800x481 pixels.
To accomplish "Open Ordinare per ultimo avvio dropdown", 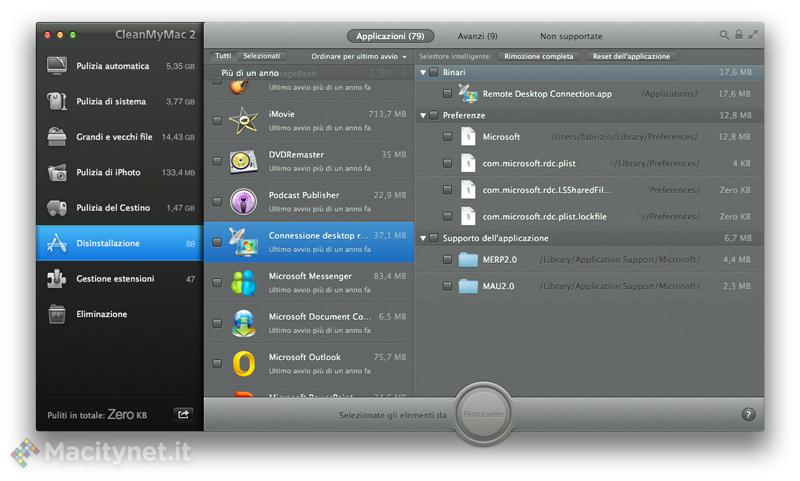I will [x=359, y=57].
